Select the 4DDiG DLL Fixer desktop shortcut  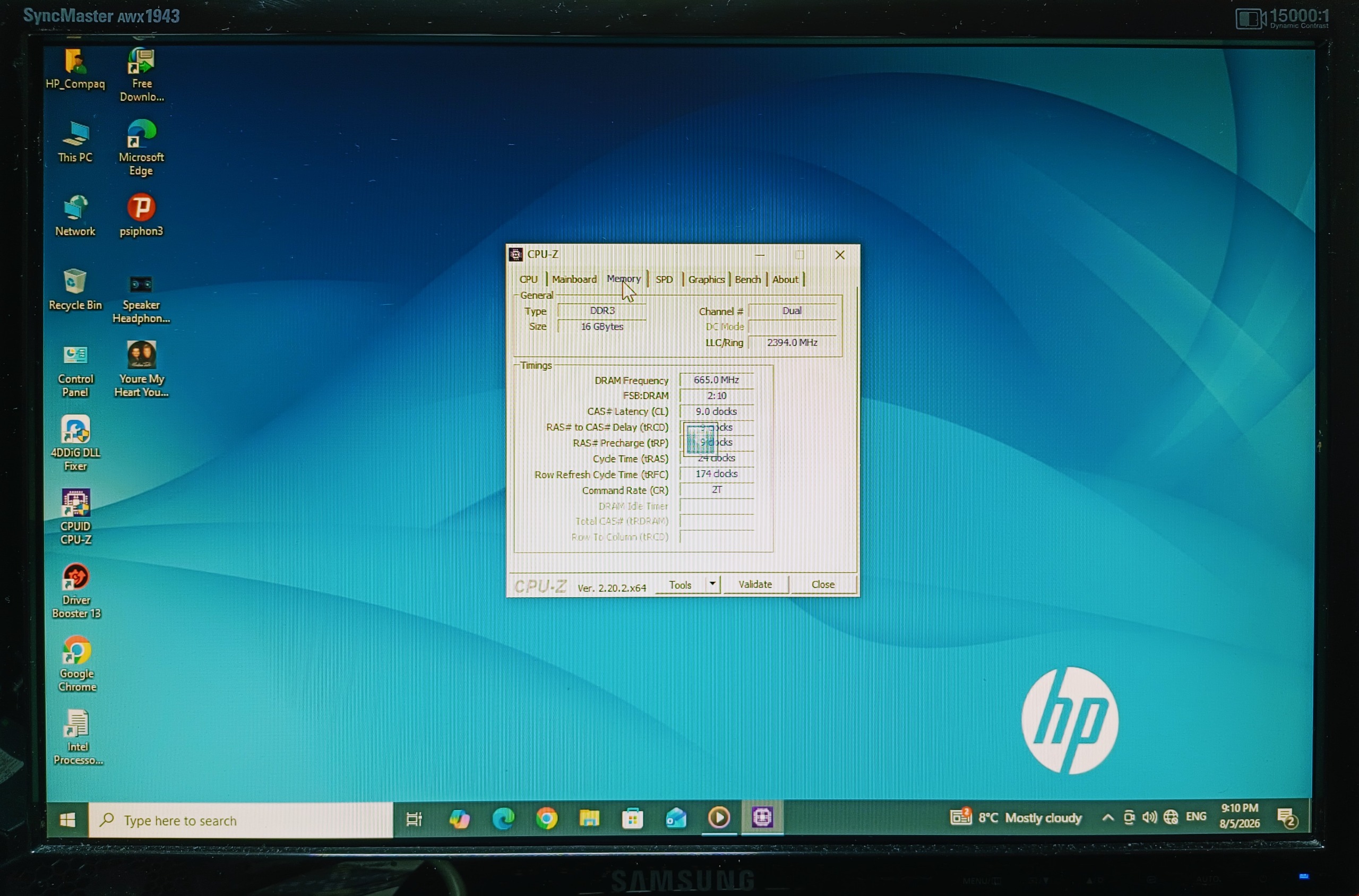coord(75,443)
